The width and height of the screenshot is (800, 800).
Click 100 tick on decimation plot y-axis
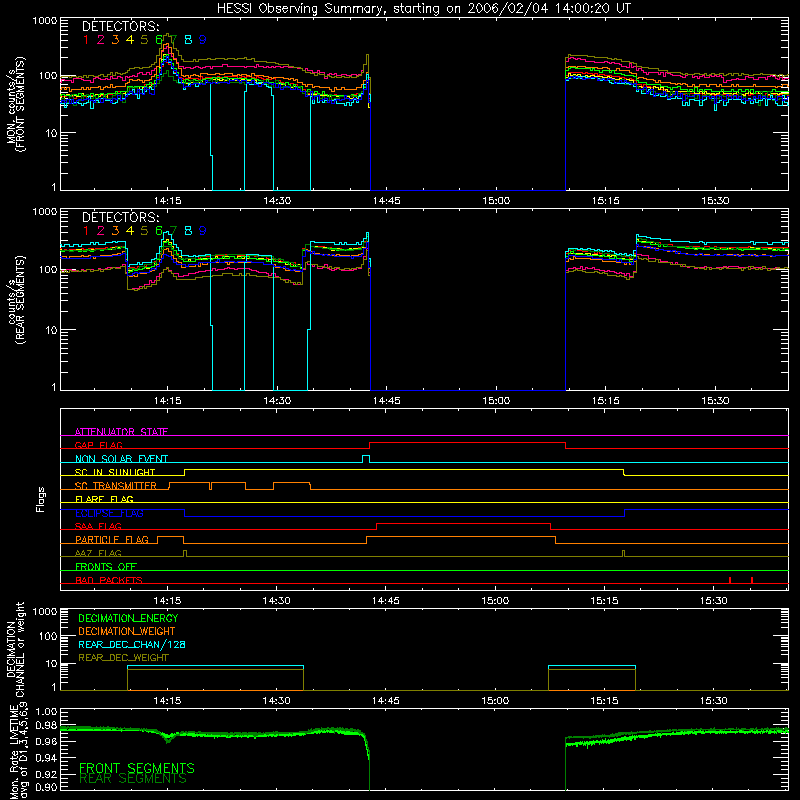(x=49, y=636)
